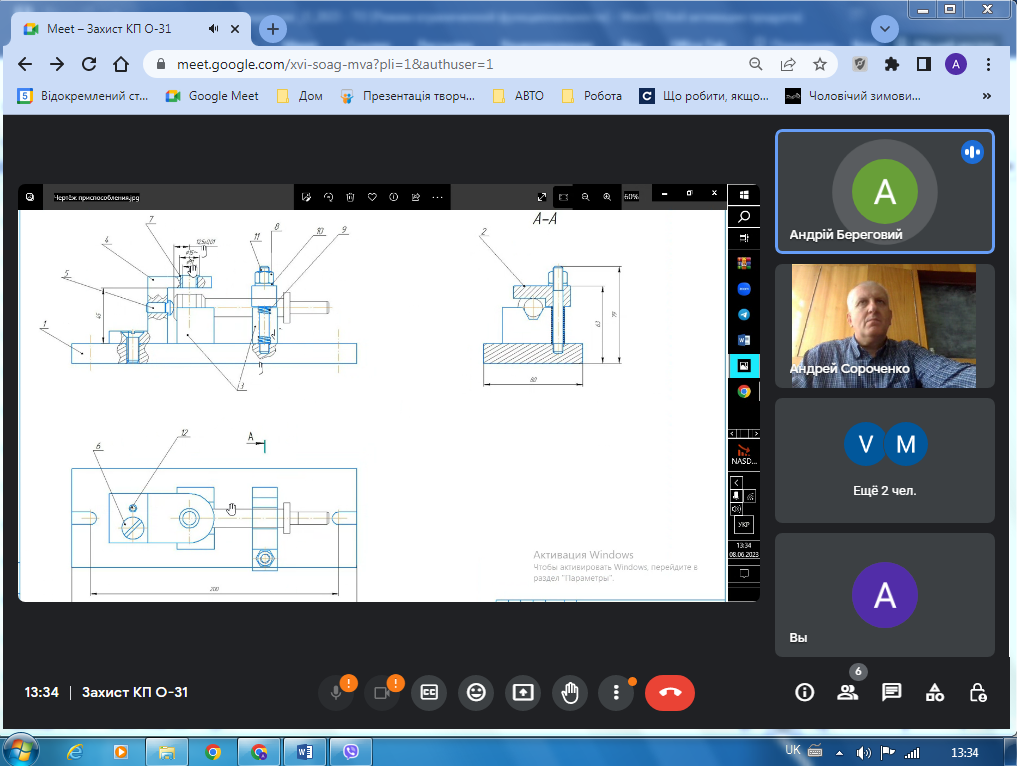Show the participants people panel

(848, 692)
